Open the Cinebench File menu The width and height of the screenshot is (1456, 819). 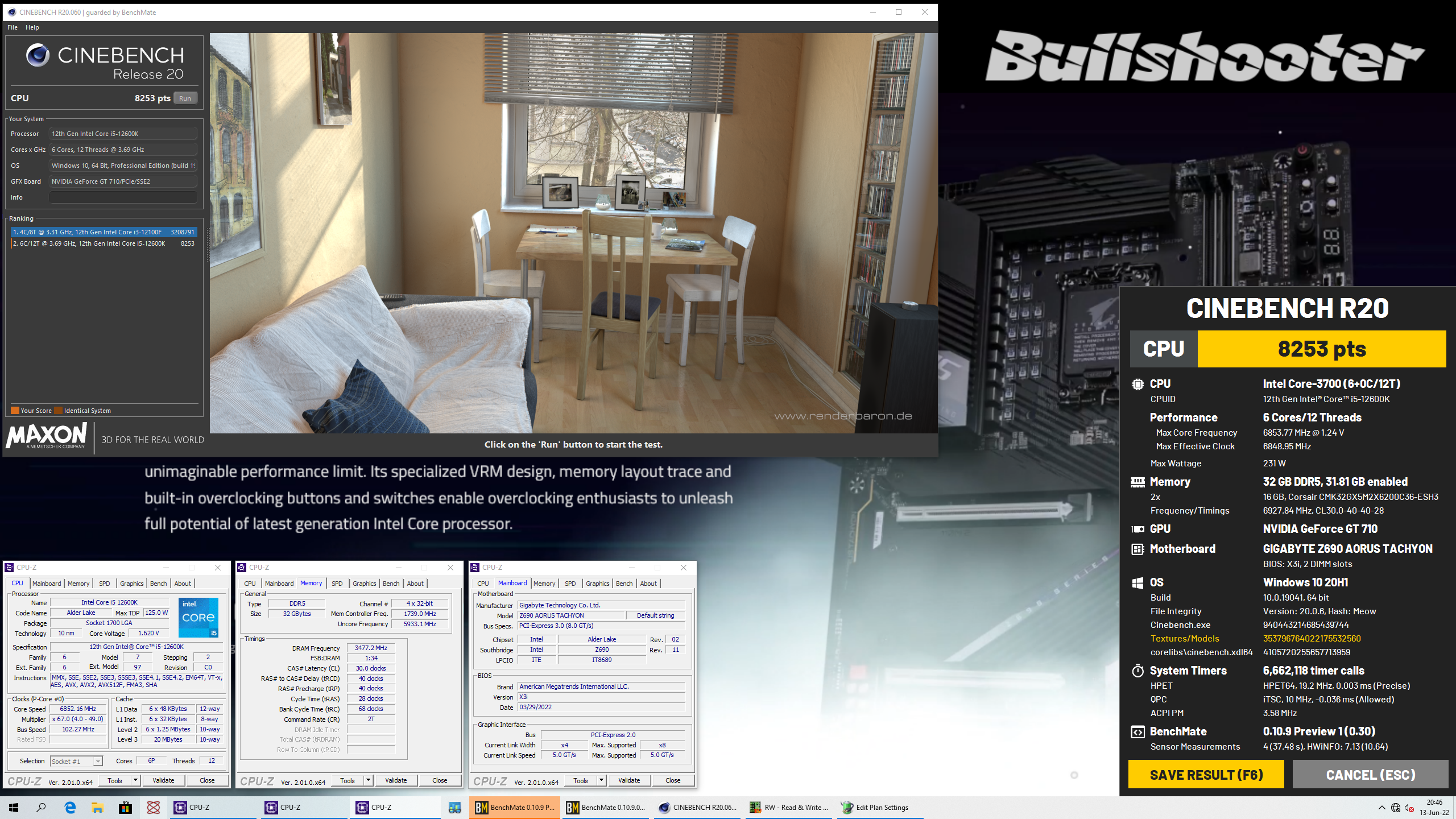(13, 27)
